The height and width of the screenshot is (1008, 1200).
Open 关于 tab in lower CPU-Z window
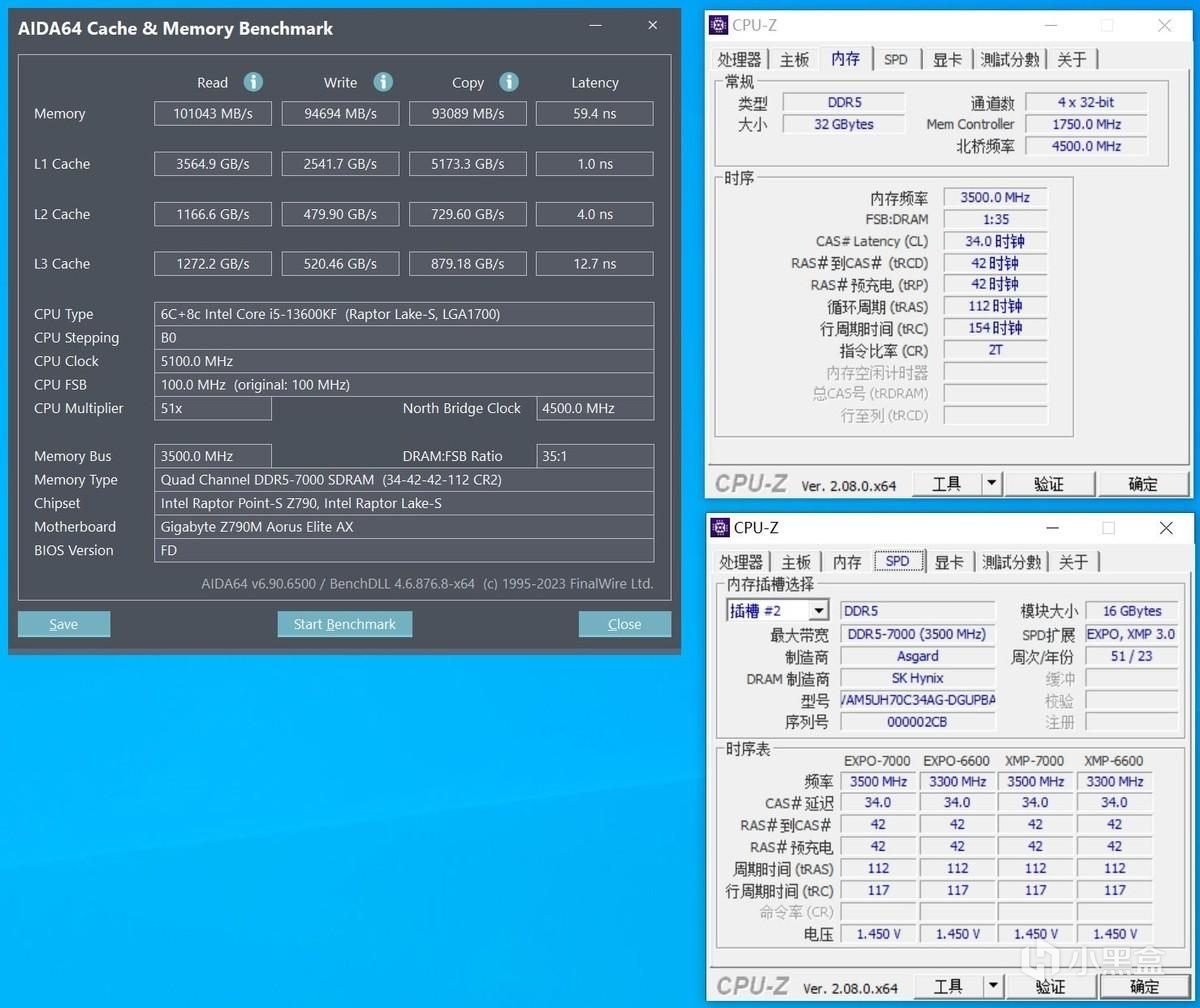[1074, 562]
